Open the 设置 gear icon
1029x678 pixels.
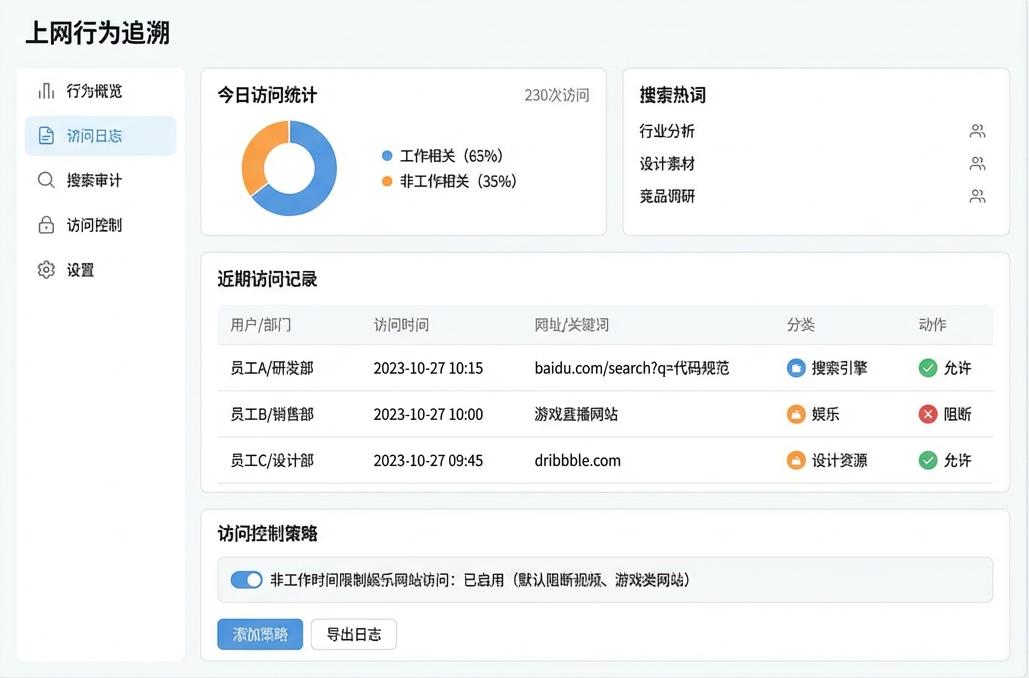[44, 269]
